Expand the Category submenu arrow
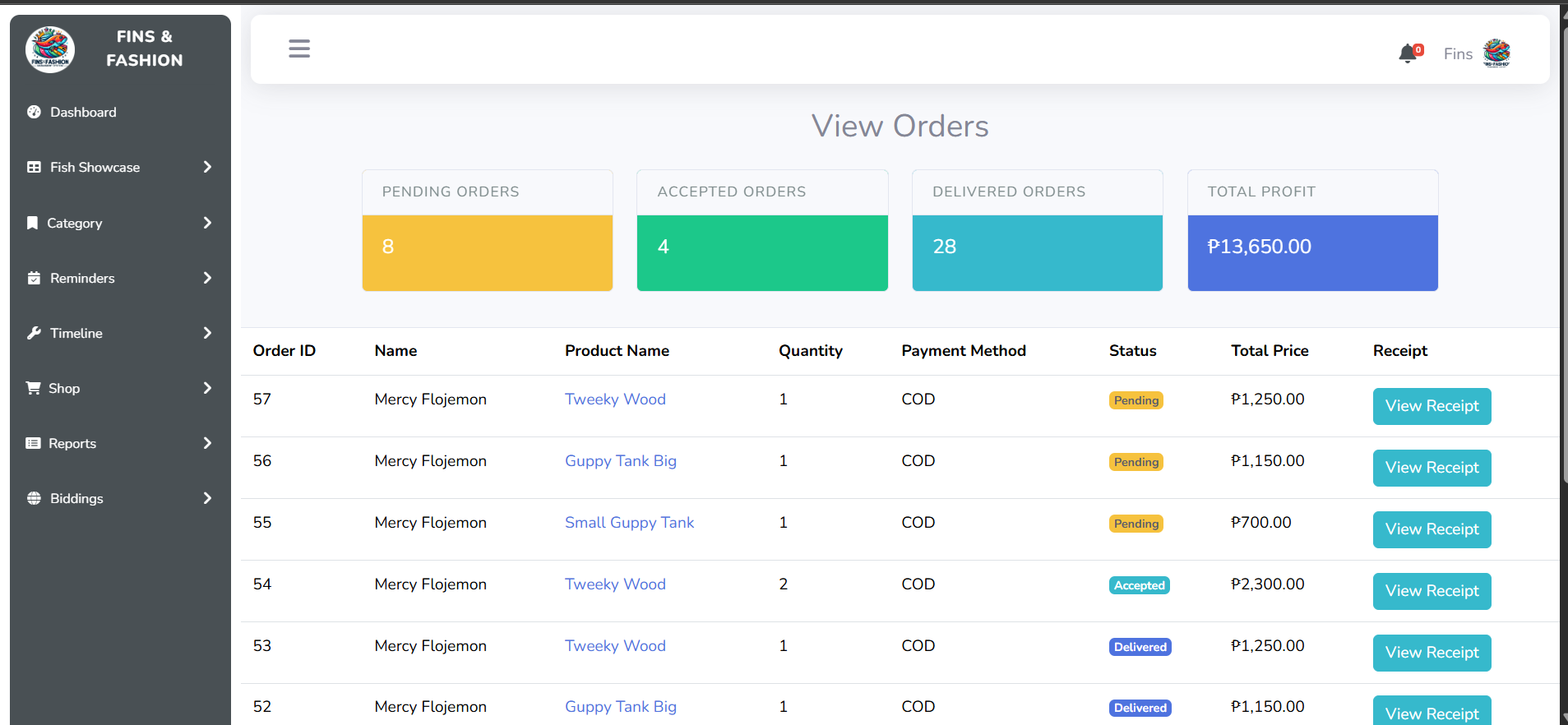Screen dimensions: 1568x725 [207, 223]
